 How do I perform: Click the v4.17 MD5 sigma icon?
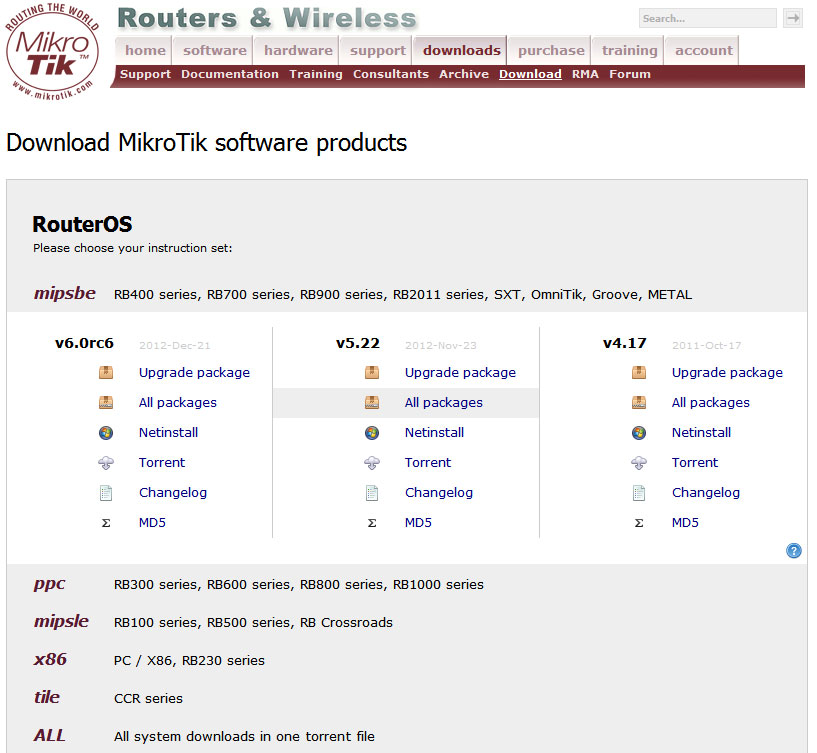639,523
